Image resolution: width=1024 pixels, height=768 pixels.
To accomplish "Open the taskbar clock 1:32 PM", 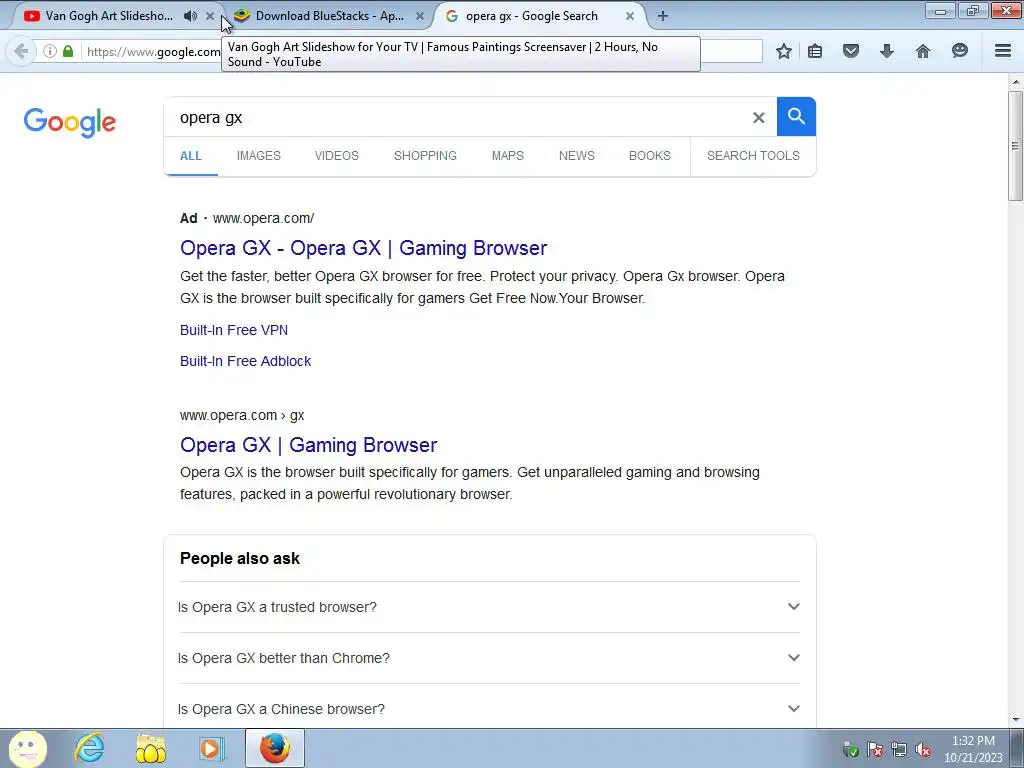I will coord(973,749).
